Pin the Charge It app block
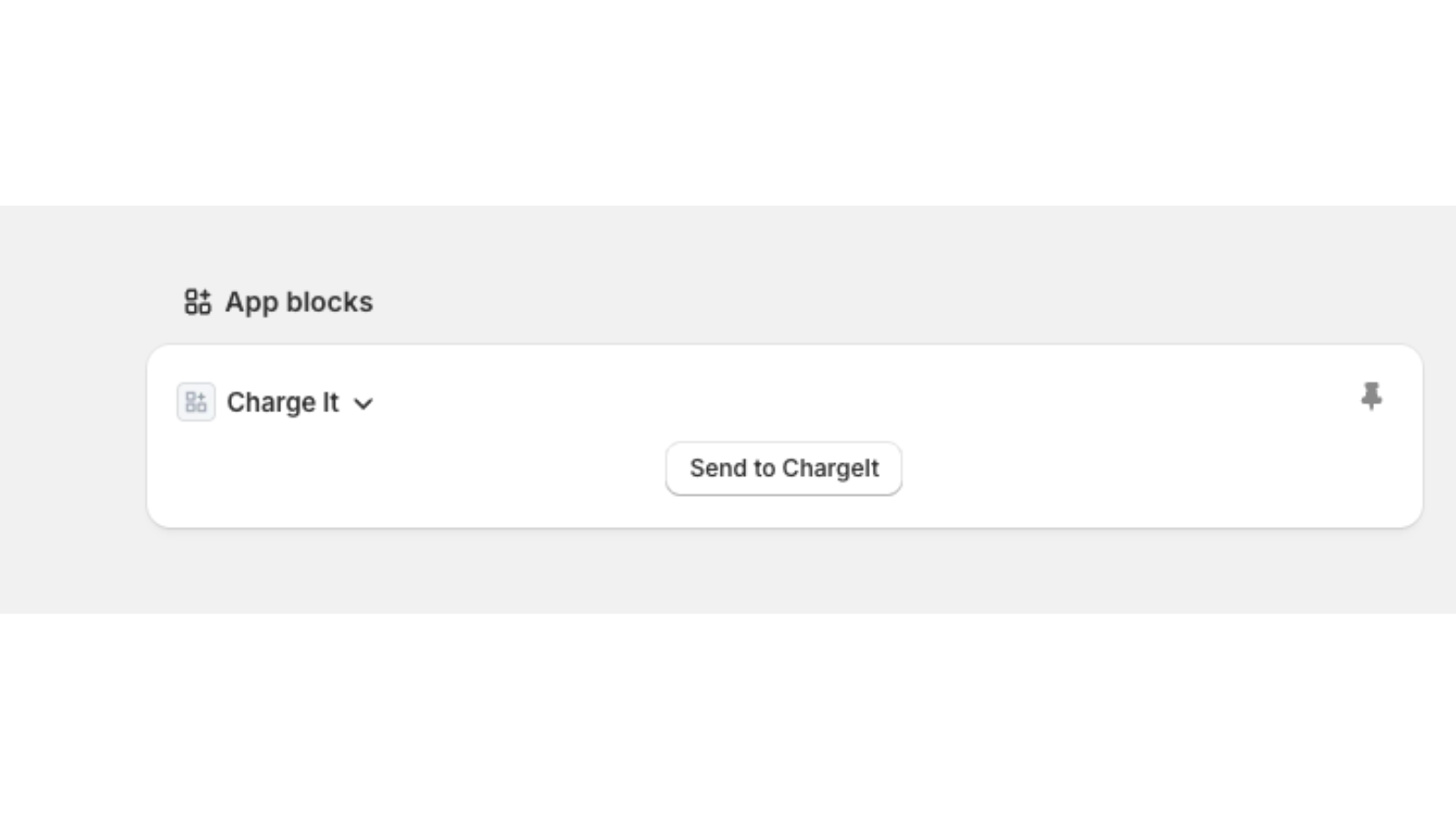 click(x=1371, y=396)
